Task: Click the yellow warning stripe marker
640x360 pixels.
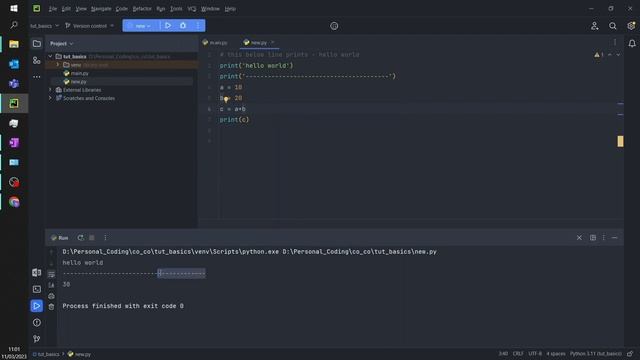Action: click(620, 141)
